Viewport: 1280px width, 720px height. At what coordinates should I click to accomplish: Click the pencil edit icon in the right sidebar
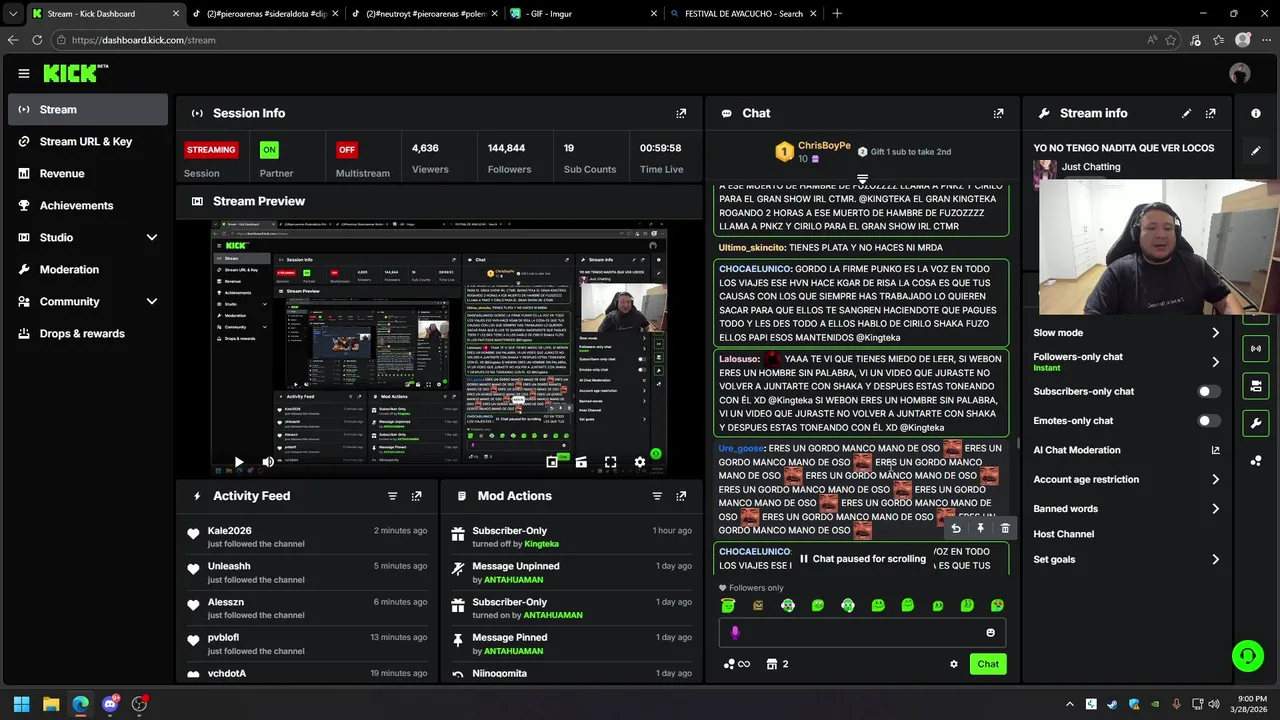coord(1256,151)
